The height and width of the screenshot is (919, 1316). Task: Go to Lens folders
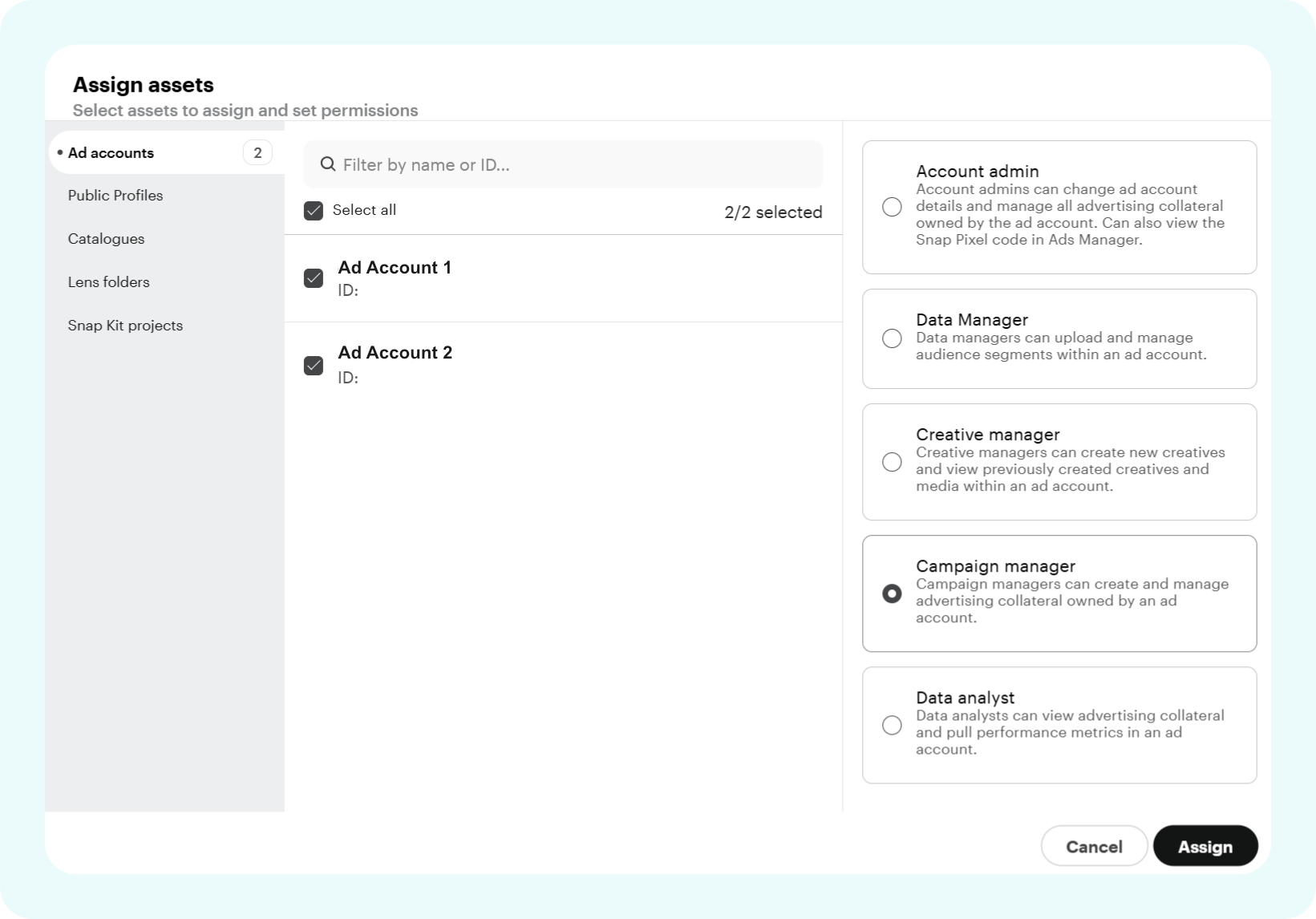[x=109, y=282]
